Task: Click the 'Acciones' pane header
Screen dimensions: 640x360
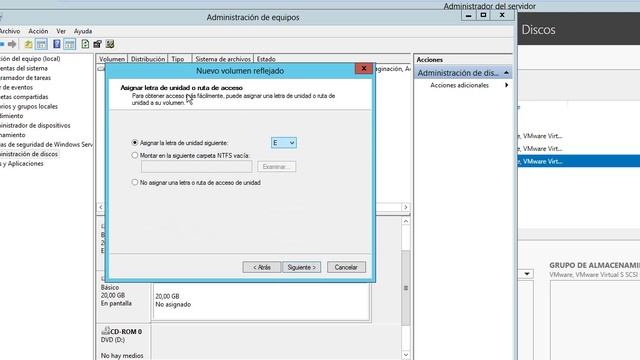Action: (x=429, y=60)
